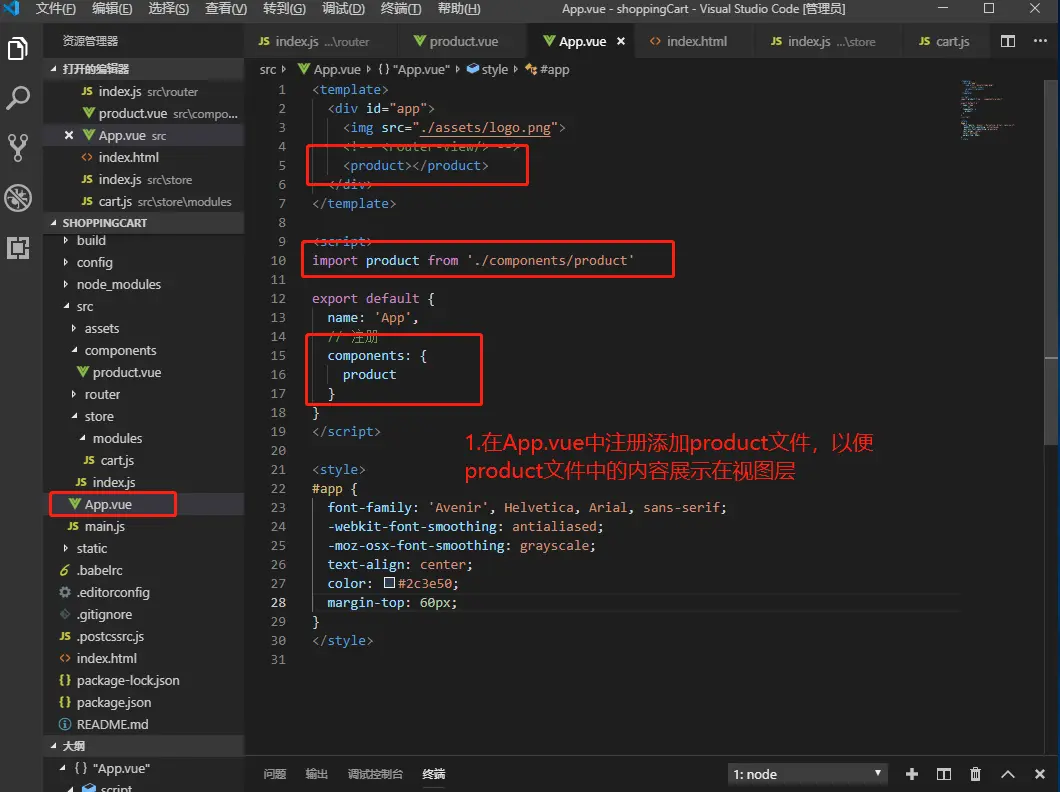Select the 终端 (Terminal) panel tab
The height and width of the screenshot is (792, 1060).
434,774
